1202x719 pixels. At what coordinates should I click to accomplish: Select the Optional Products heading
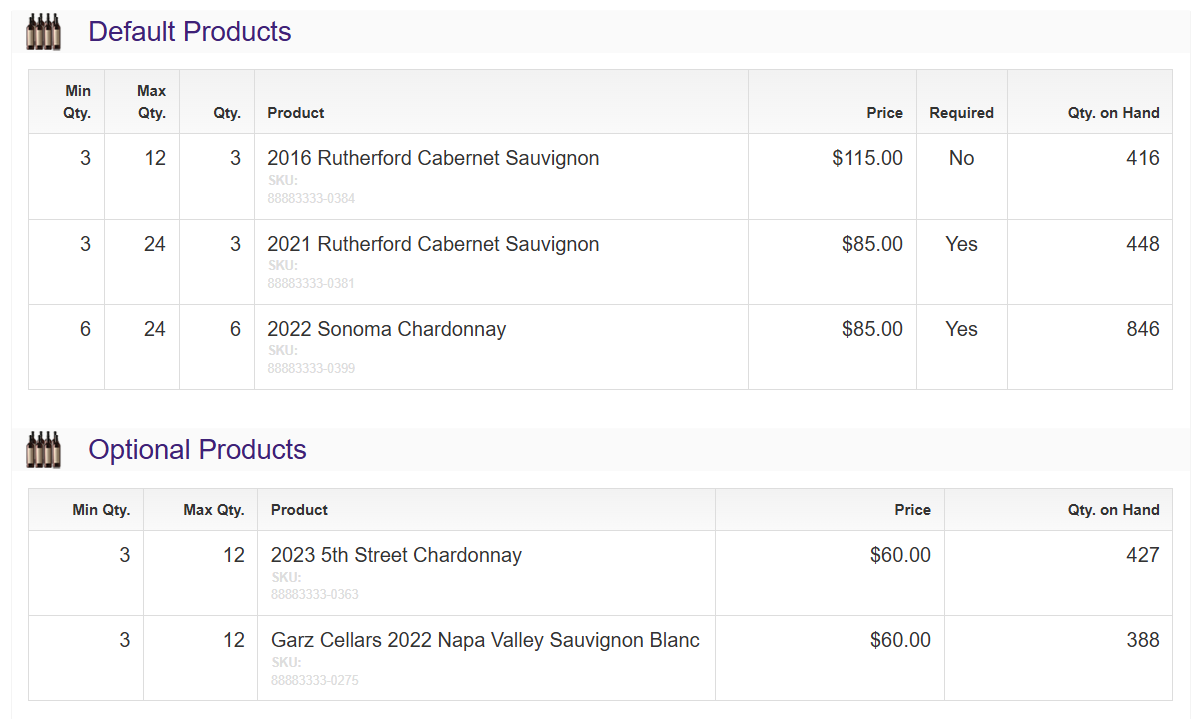[197, 450]
